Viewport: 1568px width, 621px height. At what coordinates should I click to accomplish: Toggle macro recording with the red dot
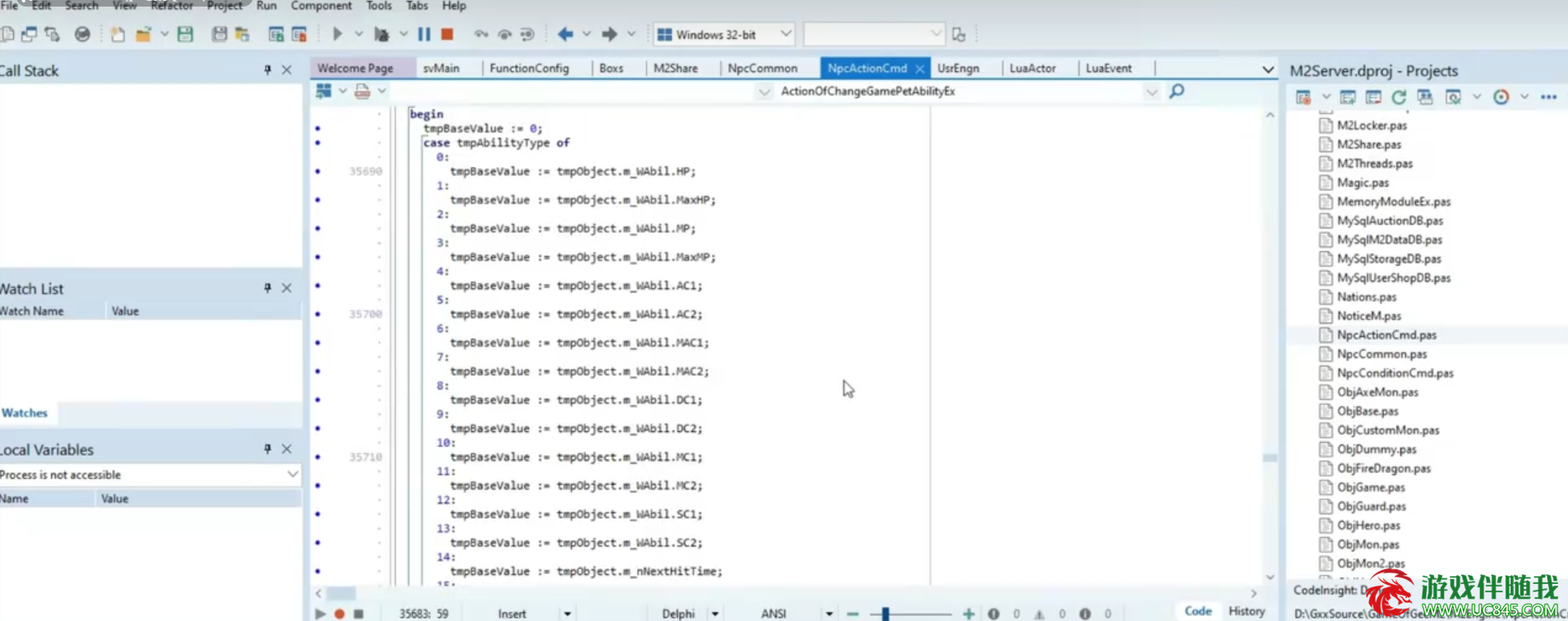click(x=339, y=614)
